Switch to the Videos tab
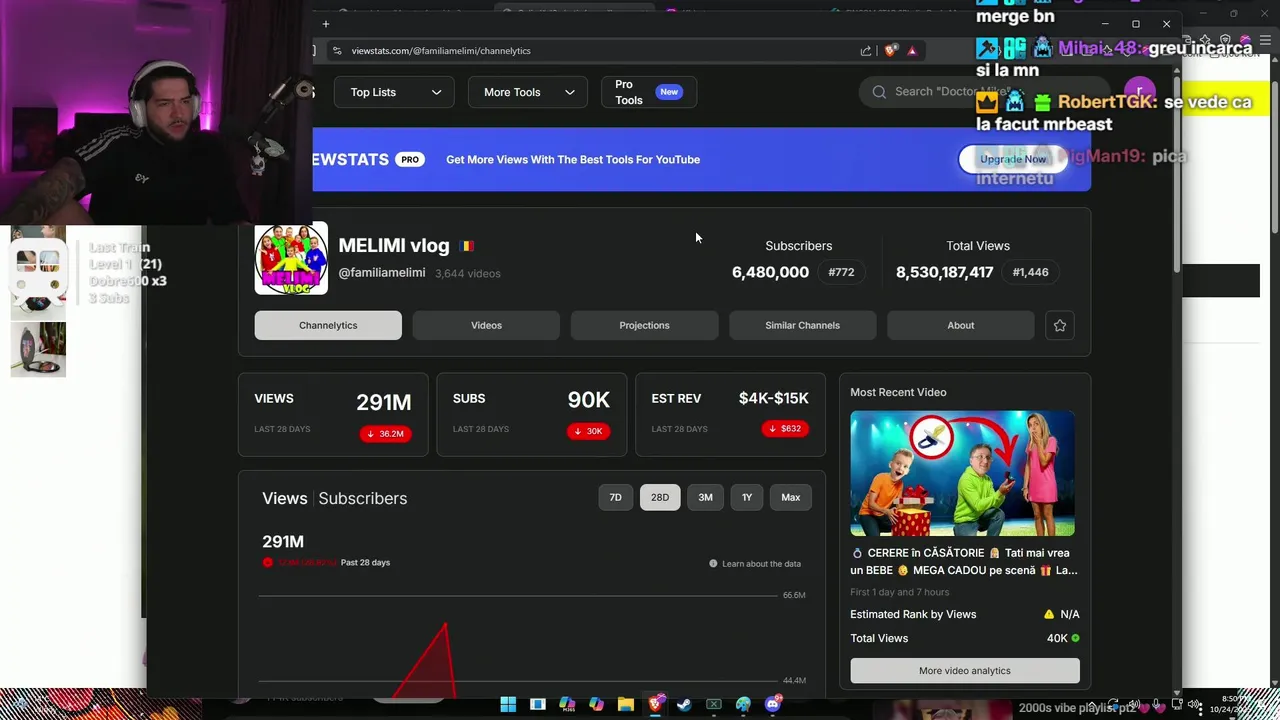 click(486, 325)
